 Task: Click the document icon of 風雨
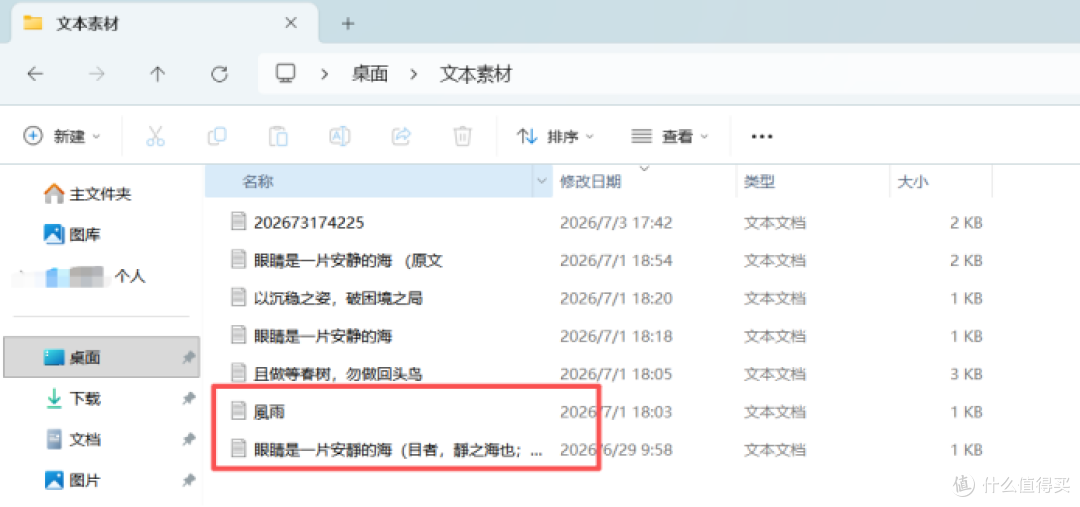(238, 411)
